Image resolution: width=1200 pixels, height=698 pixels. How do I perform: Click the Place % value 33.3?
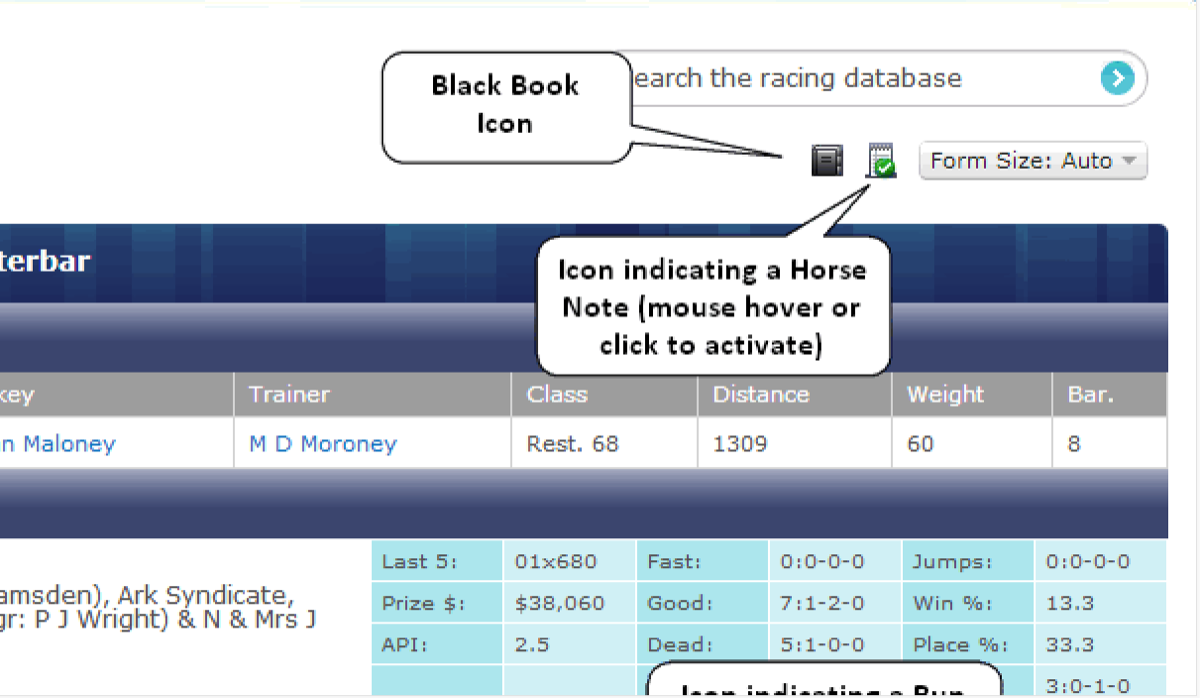(1070, 645)
